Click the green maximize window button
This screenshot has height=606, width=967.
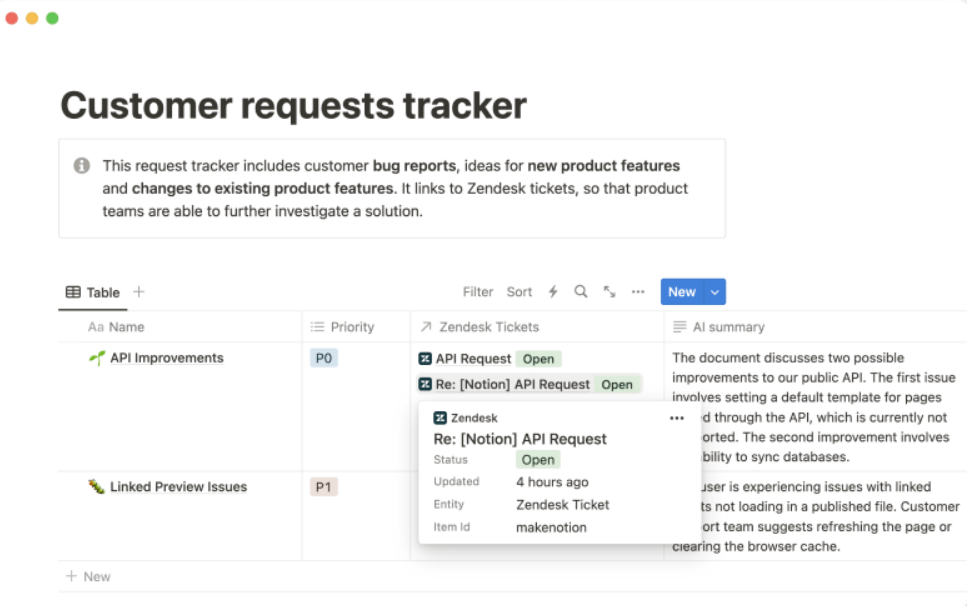click(x=52, y=18)
